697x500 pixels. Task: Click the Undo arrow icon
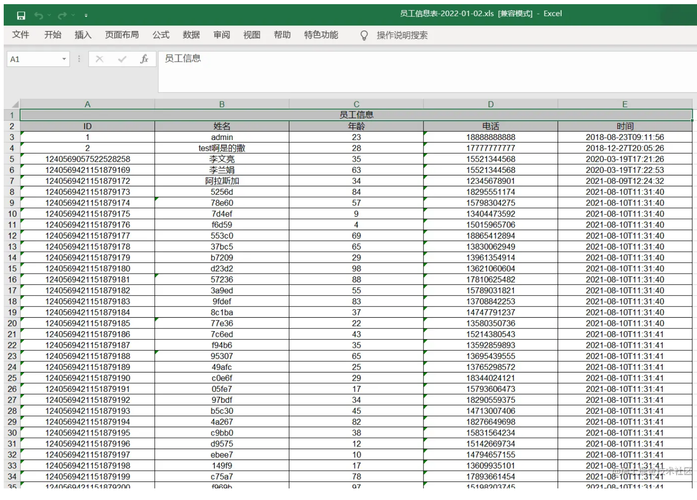point(39,16)
